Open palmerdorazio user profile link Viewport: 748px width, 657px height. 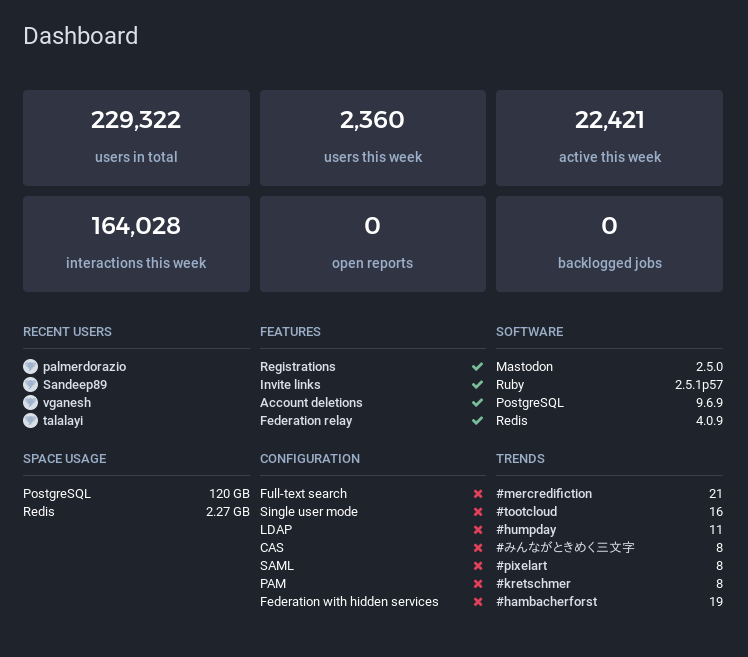[x=84, y=366]
